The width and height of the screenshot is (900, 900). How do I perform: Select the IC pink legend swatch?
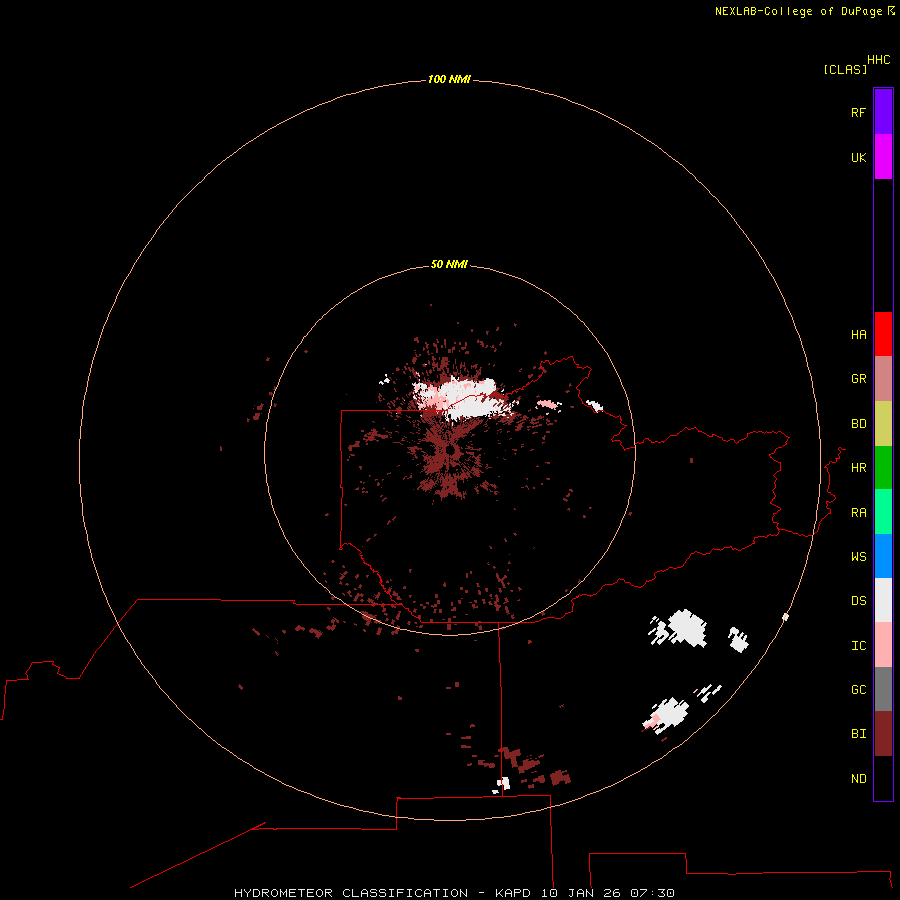tap(883, 645)
